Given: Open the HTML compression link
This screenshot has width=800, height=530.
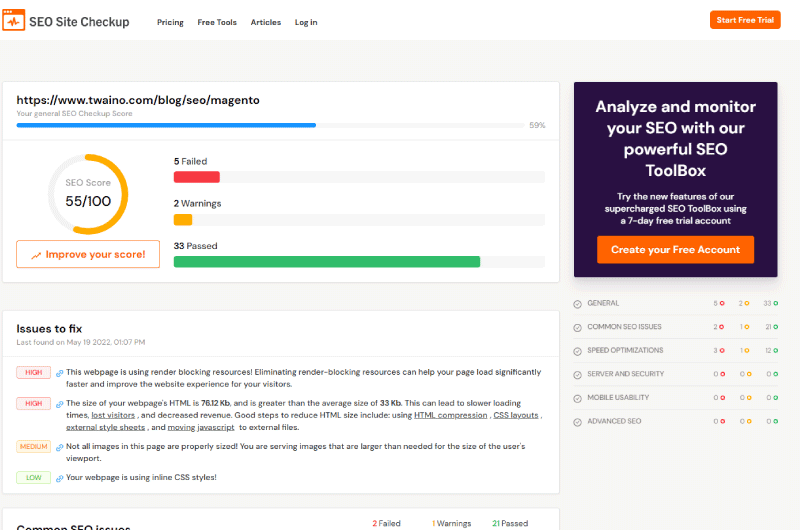Looking at the screenshot, I should coord(451,415).
